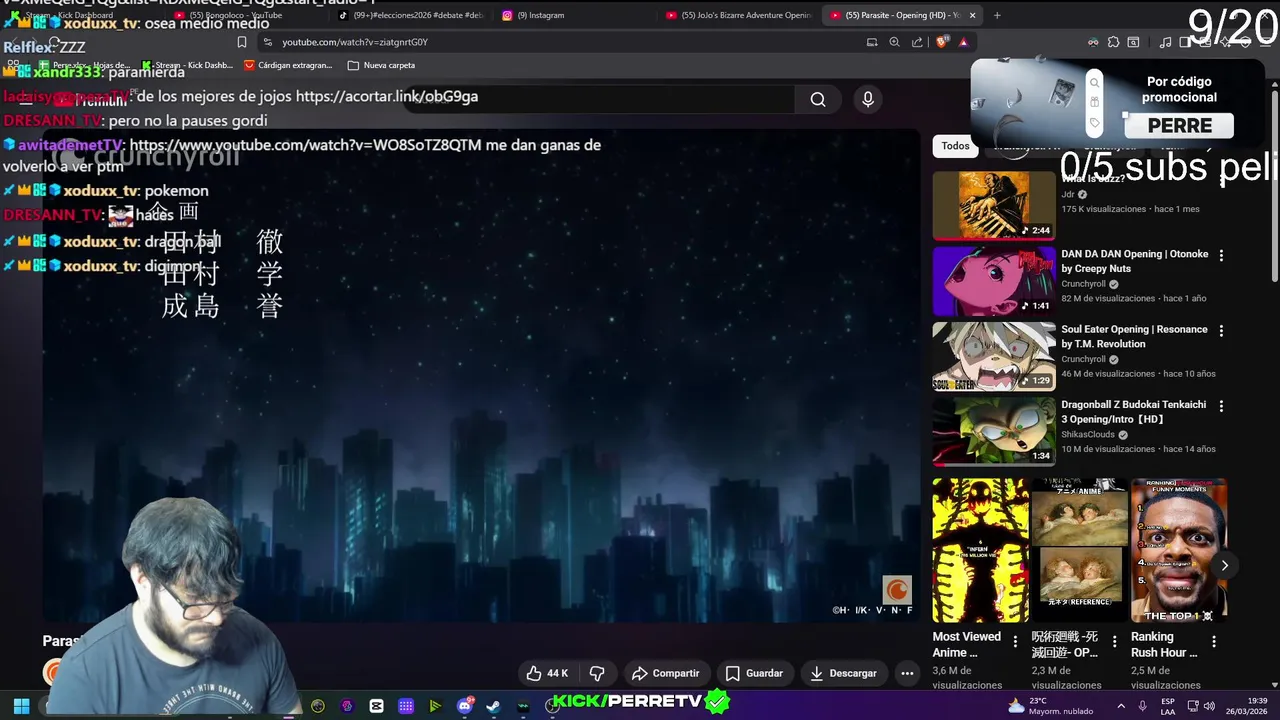
Task: Switch to Bongoloco YouTube tab
Action: pyautogui.click(x=236, y=15)
